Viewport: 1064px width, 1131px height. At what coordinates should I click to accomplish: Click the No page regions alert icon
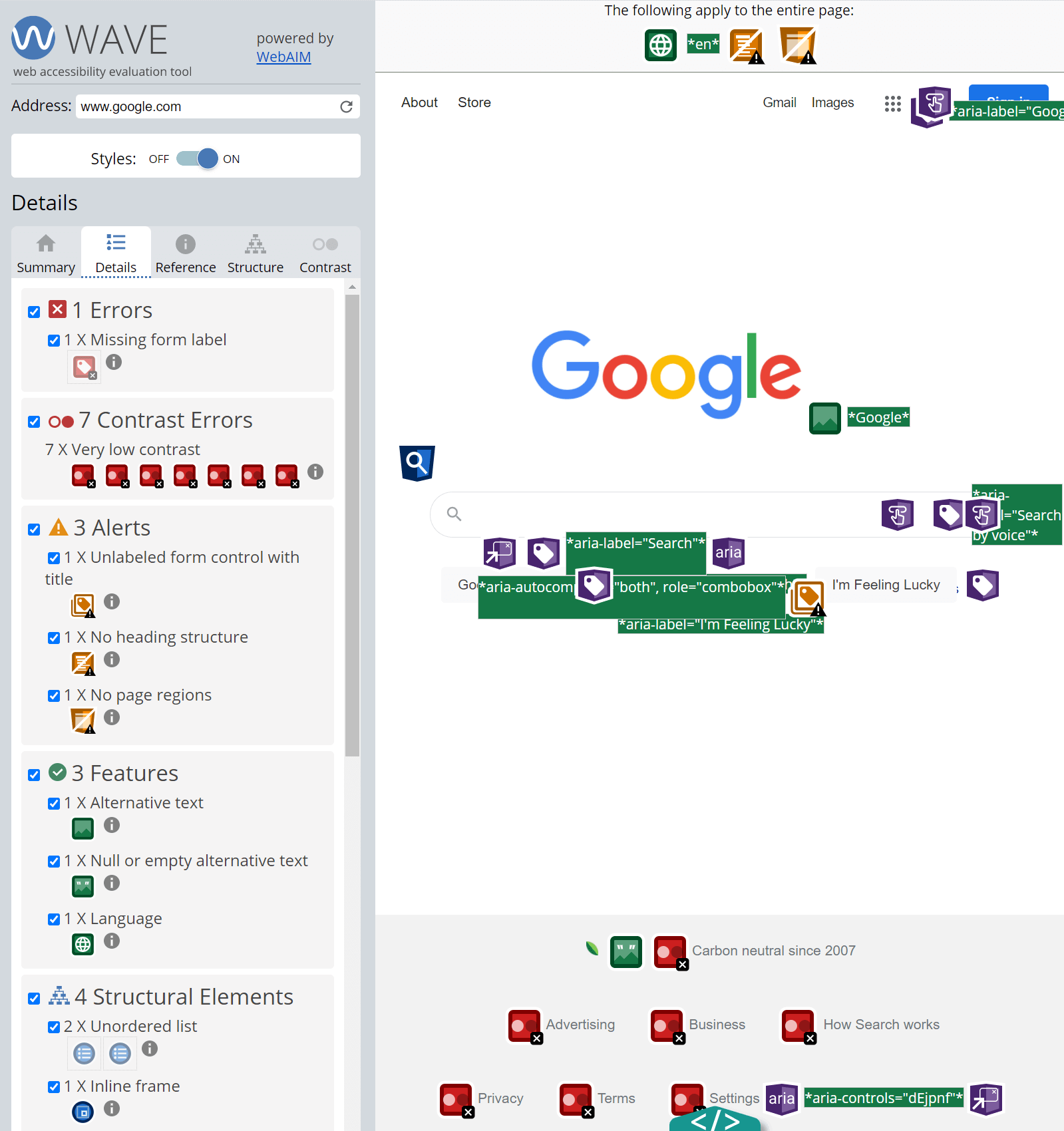[83, 721]
